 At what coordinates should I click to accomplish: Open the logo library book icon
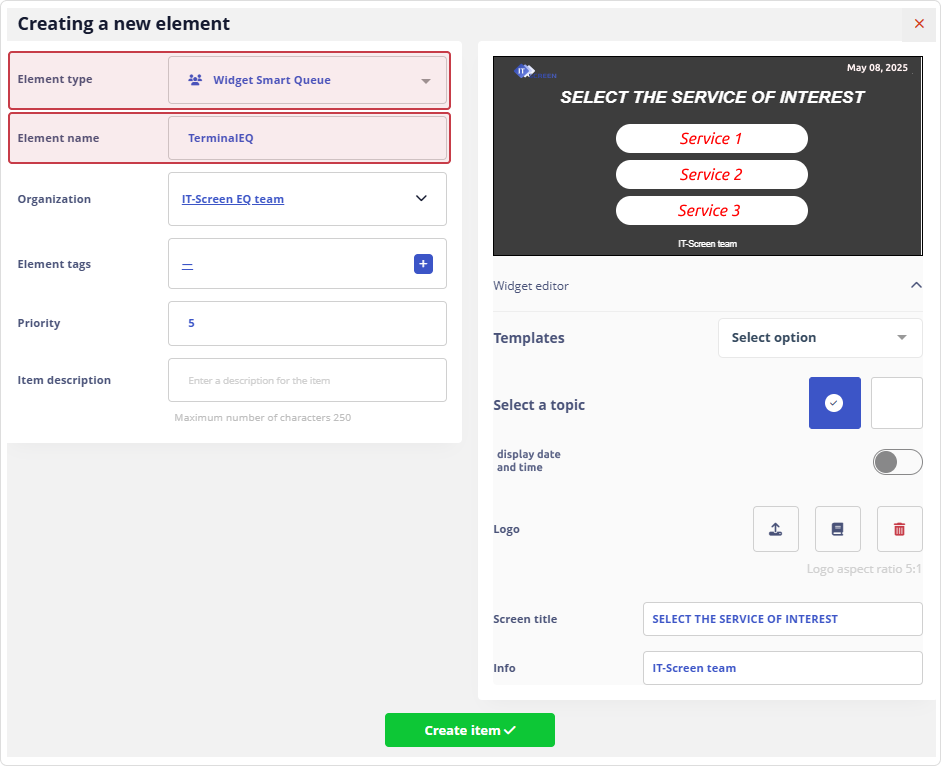pos(837,529)
